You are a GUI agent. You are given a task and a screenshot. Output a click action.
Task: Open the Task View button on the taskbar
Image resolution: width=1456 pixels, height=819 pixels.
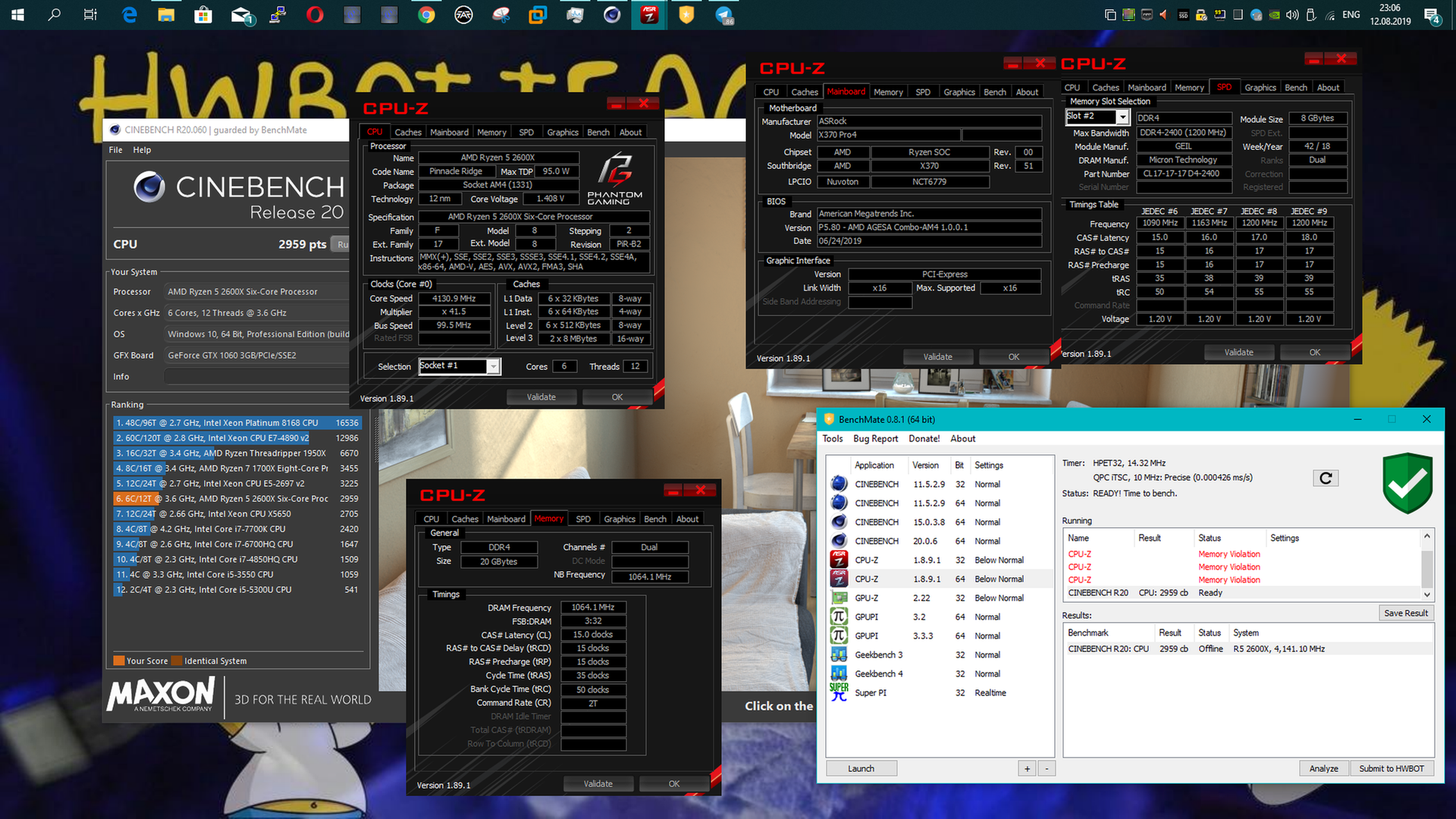pos(90,14)
